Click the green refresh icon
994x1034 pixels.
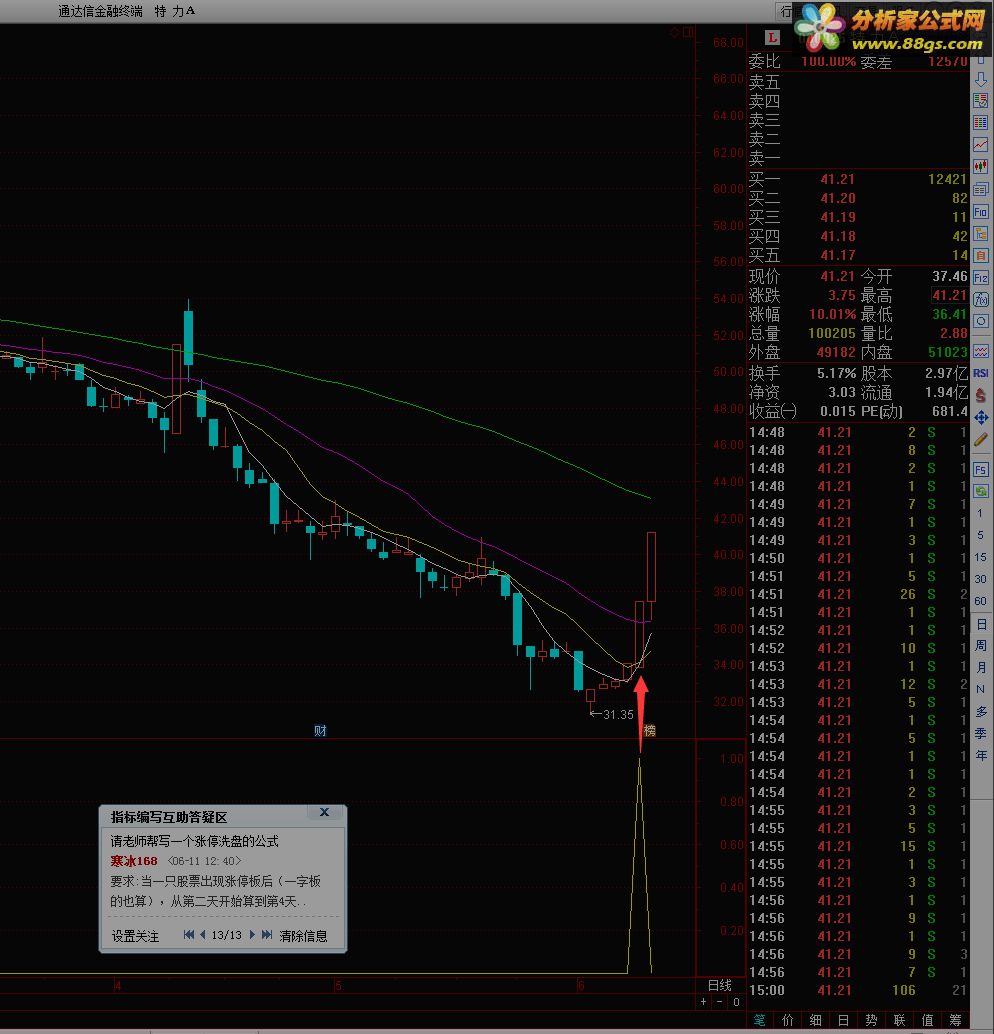(x=981, y=491)
